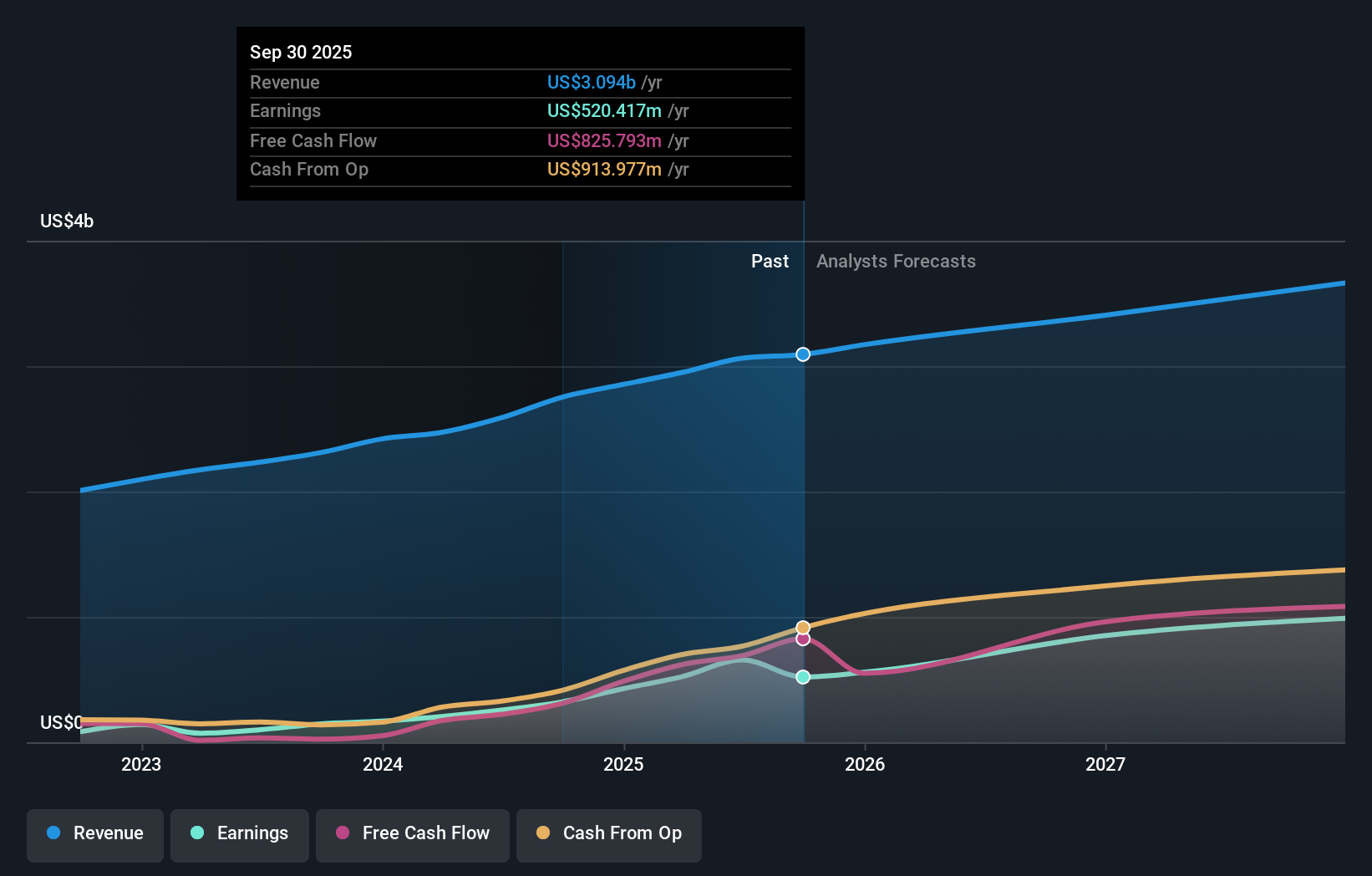Select the Revenue data point marker on chart
Image resolution: width=1372 pixels, height=876 pixels.
click(803, 354)
